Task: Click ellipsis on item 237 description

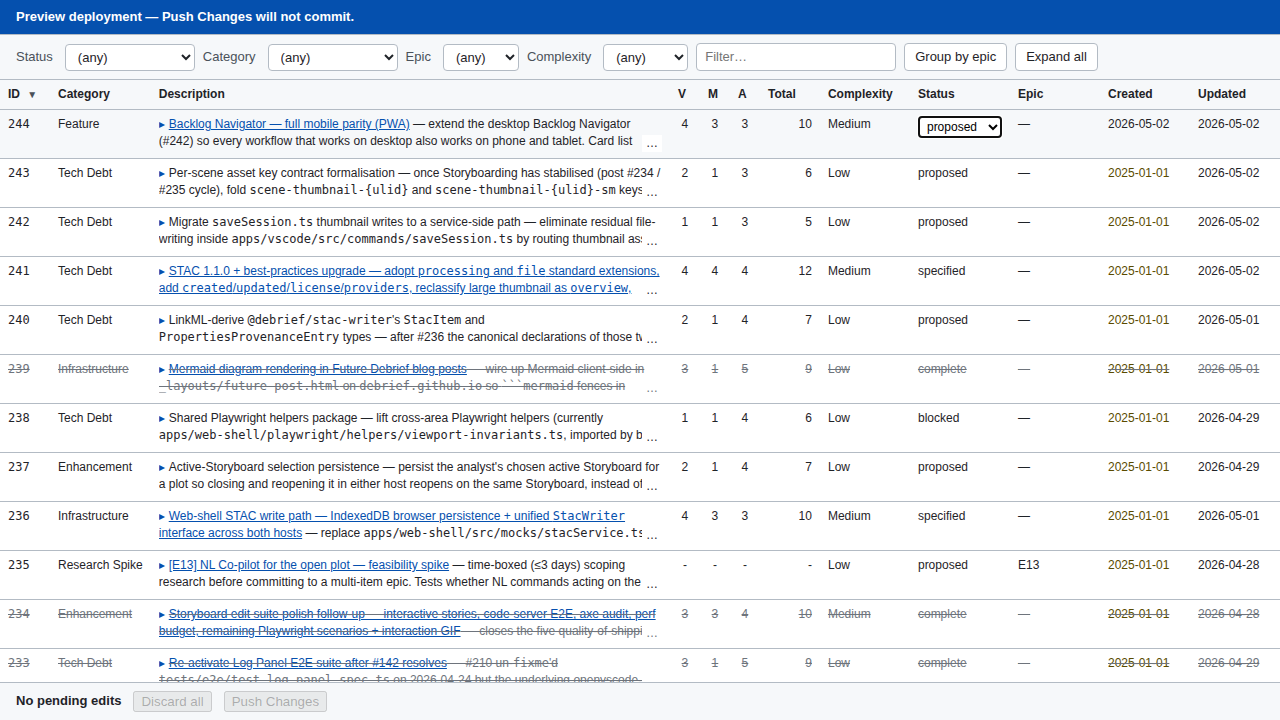Action: 652,485
